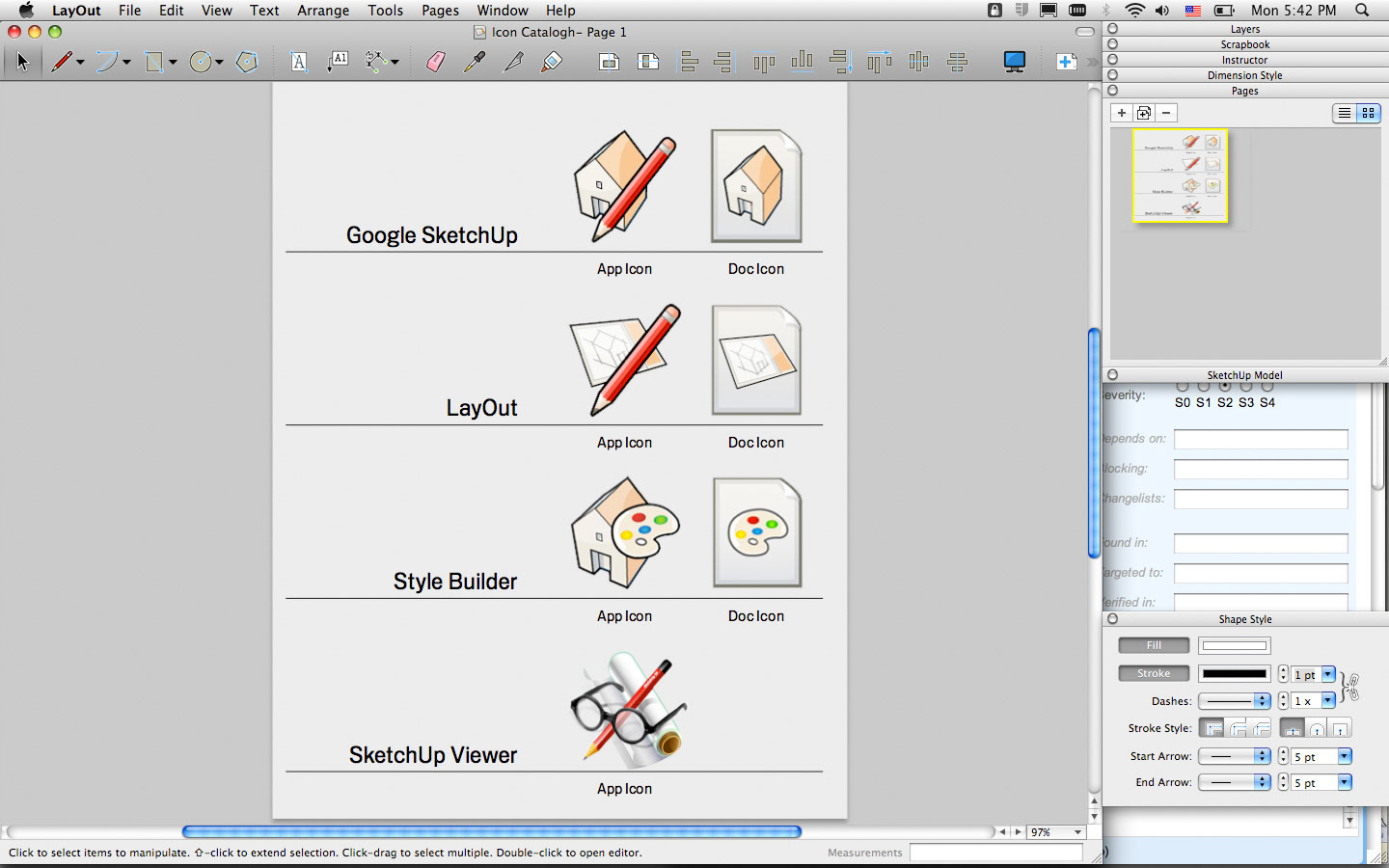Open the File menu
This screenshot has width=1389, height=868.
click(x=130, y=10)
